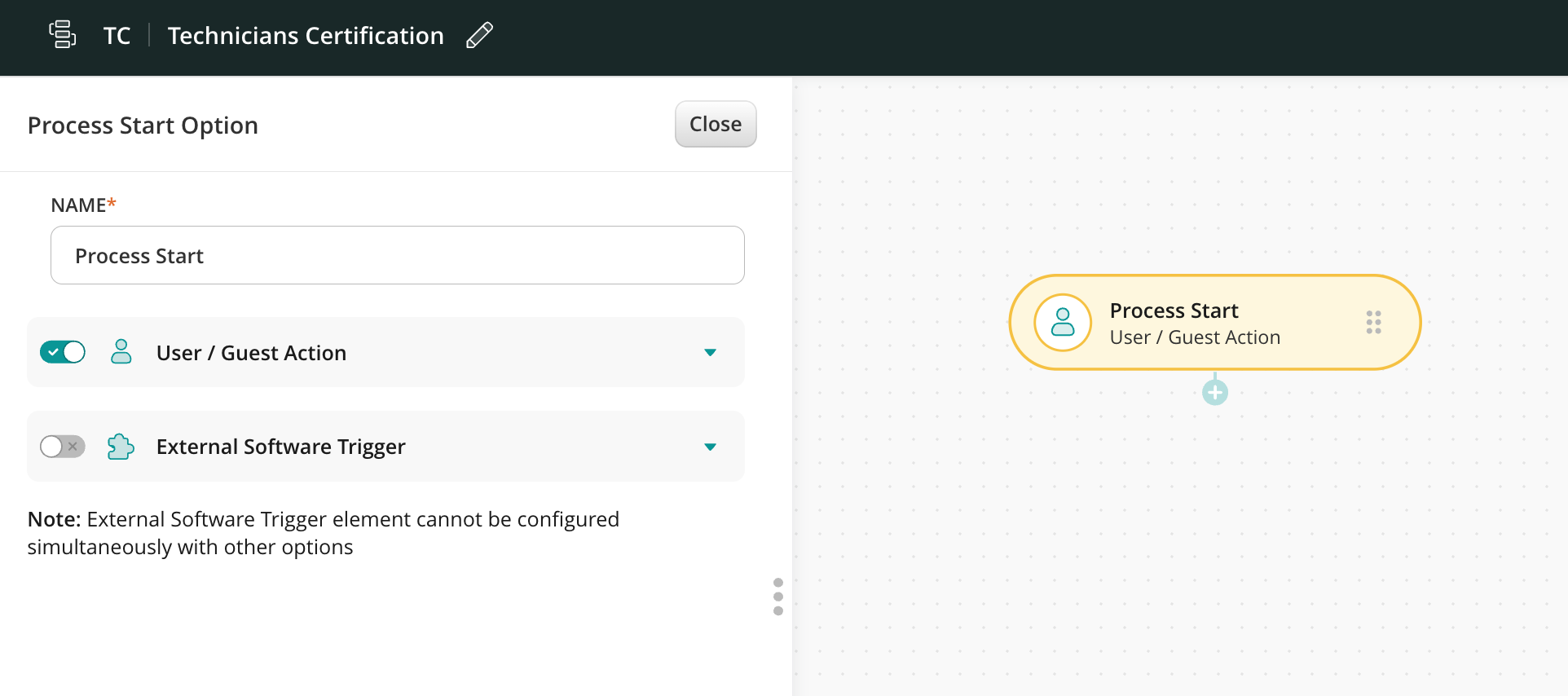Enable the External Software Trigger toggle
Viewport: 1568px width, 696px height.
click(x=63, y=447)
